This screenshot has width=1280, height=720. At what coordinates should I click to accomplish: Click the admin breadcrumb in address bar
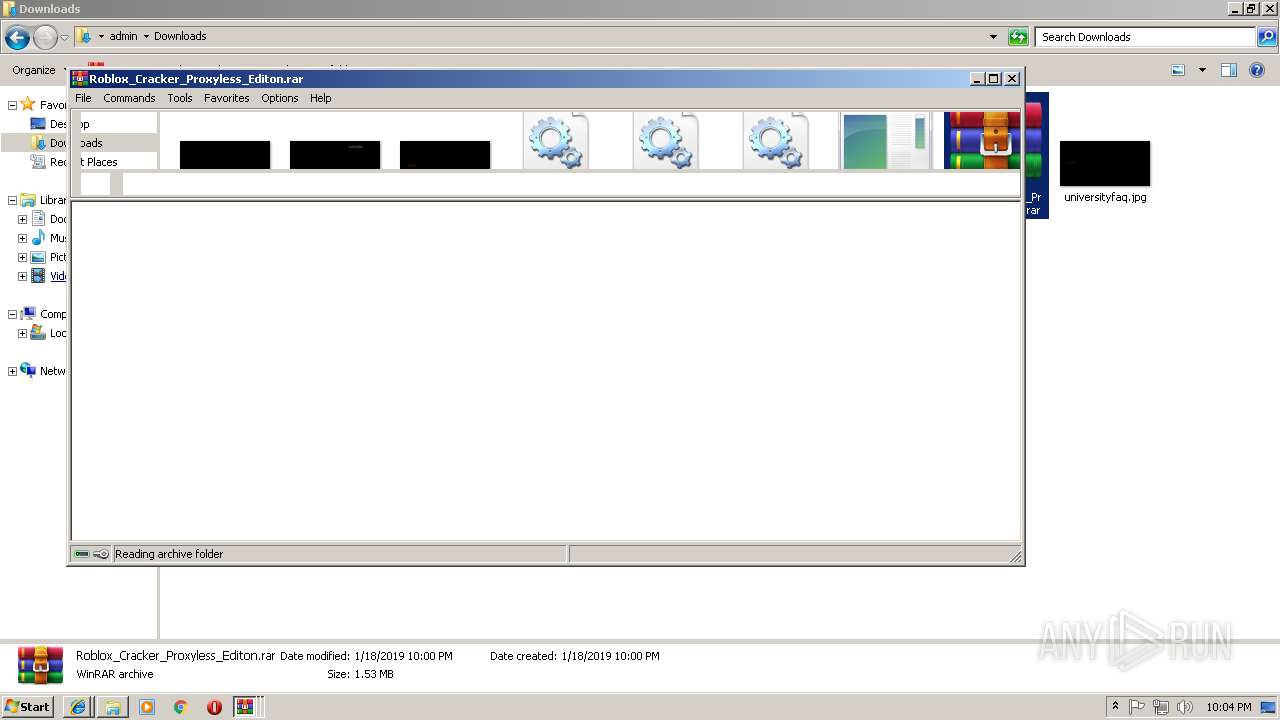(x=123, y=36)
